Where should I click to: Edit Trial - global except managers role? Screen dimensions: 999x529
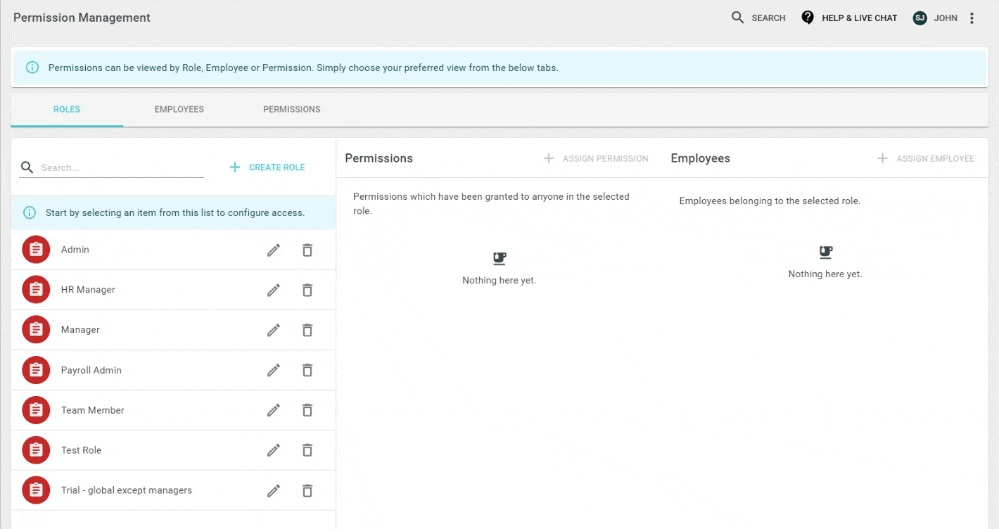[273, 491]
